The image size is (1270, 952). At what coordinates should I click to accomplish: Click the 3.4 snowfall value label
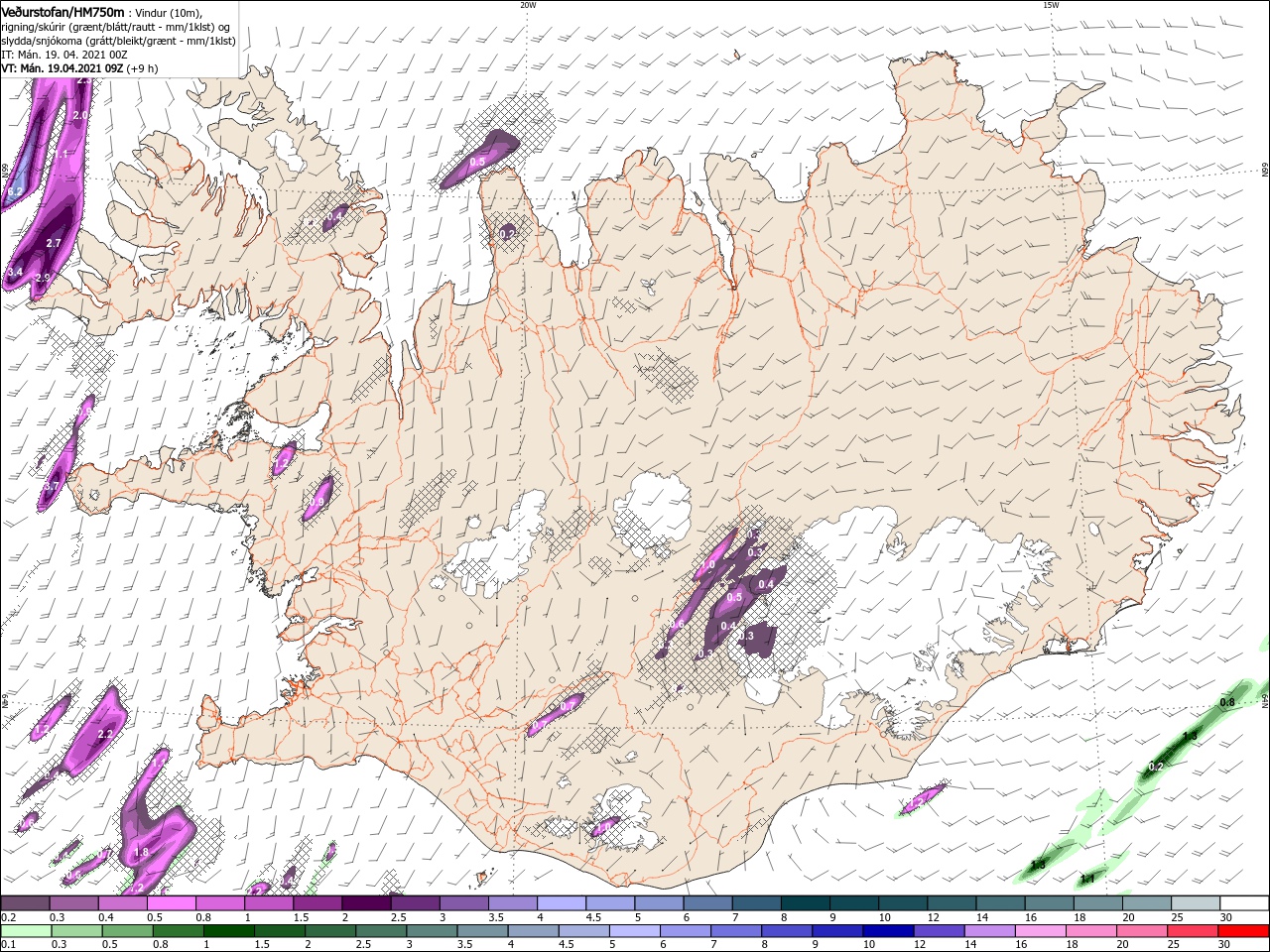(15, 272)
